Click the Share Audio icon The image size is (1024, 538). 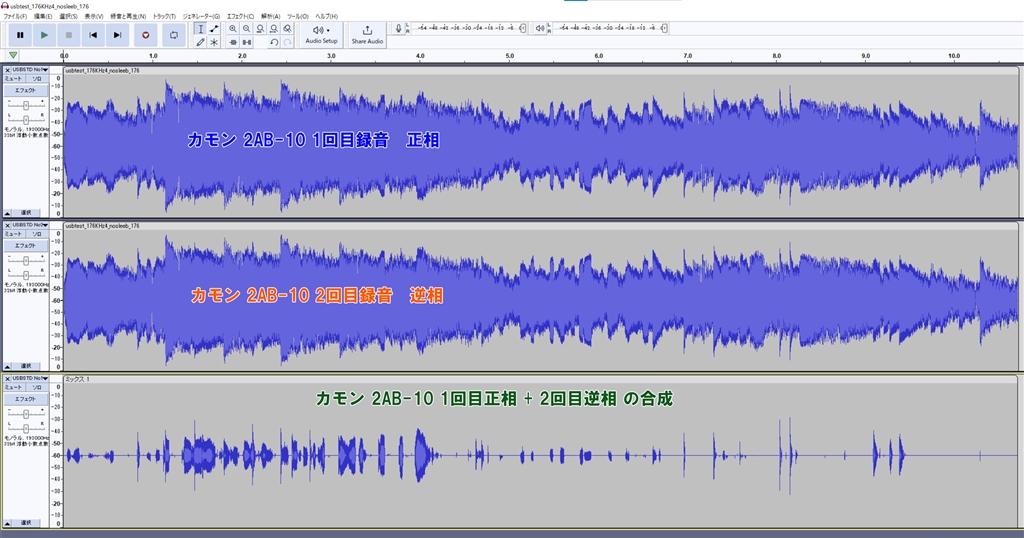click(367, 34)
